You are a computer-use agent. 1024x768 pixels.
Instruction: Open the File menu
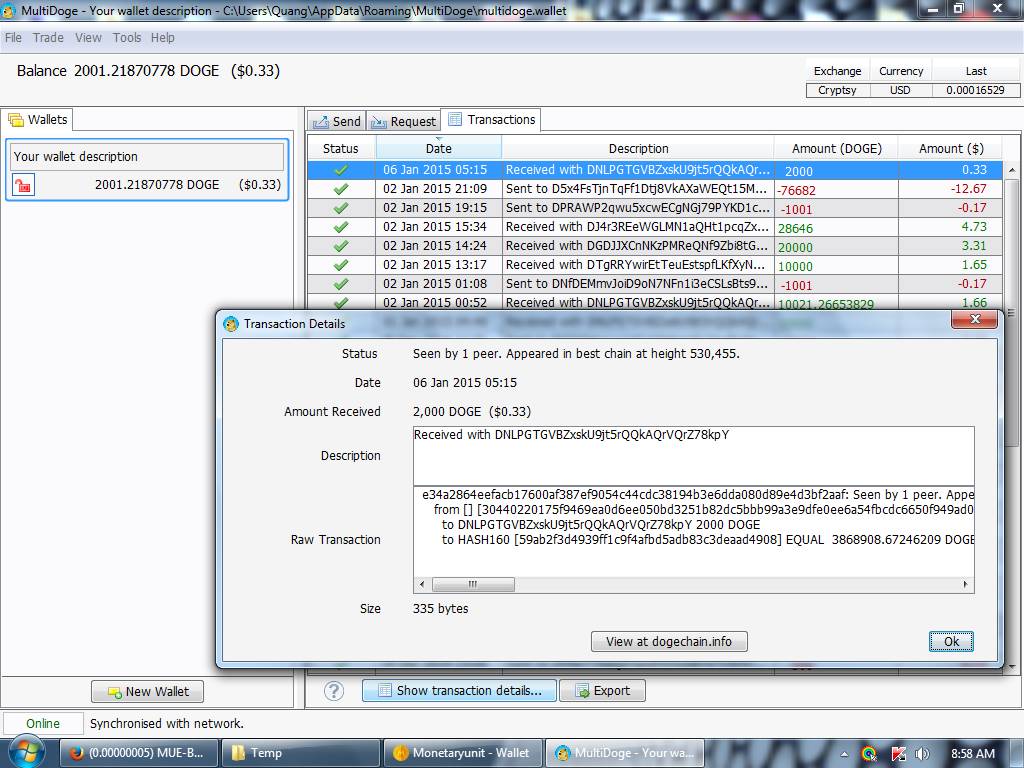(13, 38)
